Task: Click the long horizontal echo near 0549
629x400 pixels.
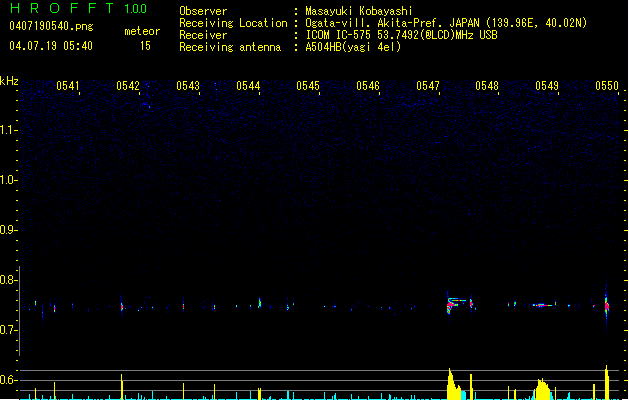Action: coord(542,305)
